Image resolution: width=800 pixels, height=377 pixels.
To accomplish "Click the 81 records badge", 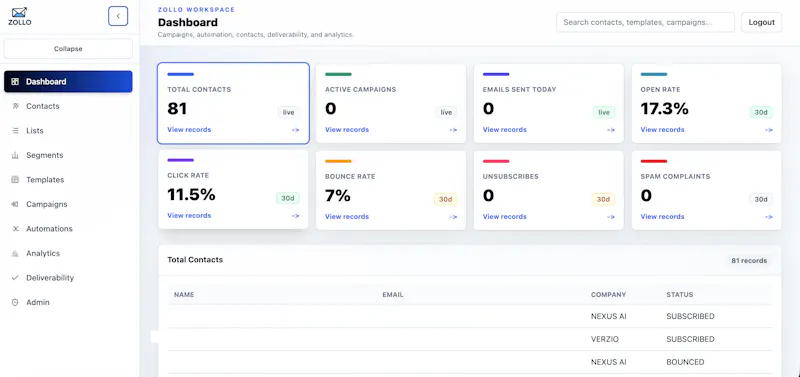I will tap(749, 261).
